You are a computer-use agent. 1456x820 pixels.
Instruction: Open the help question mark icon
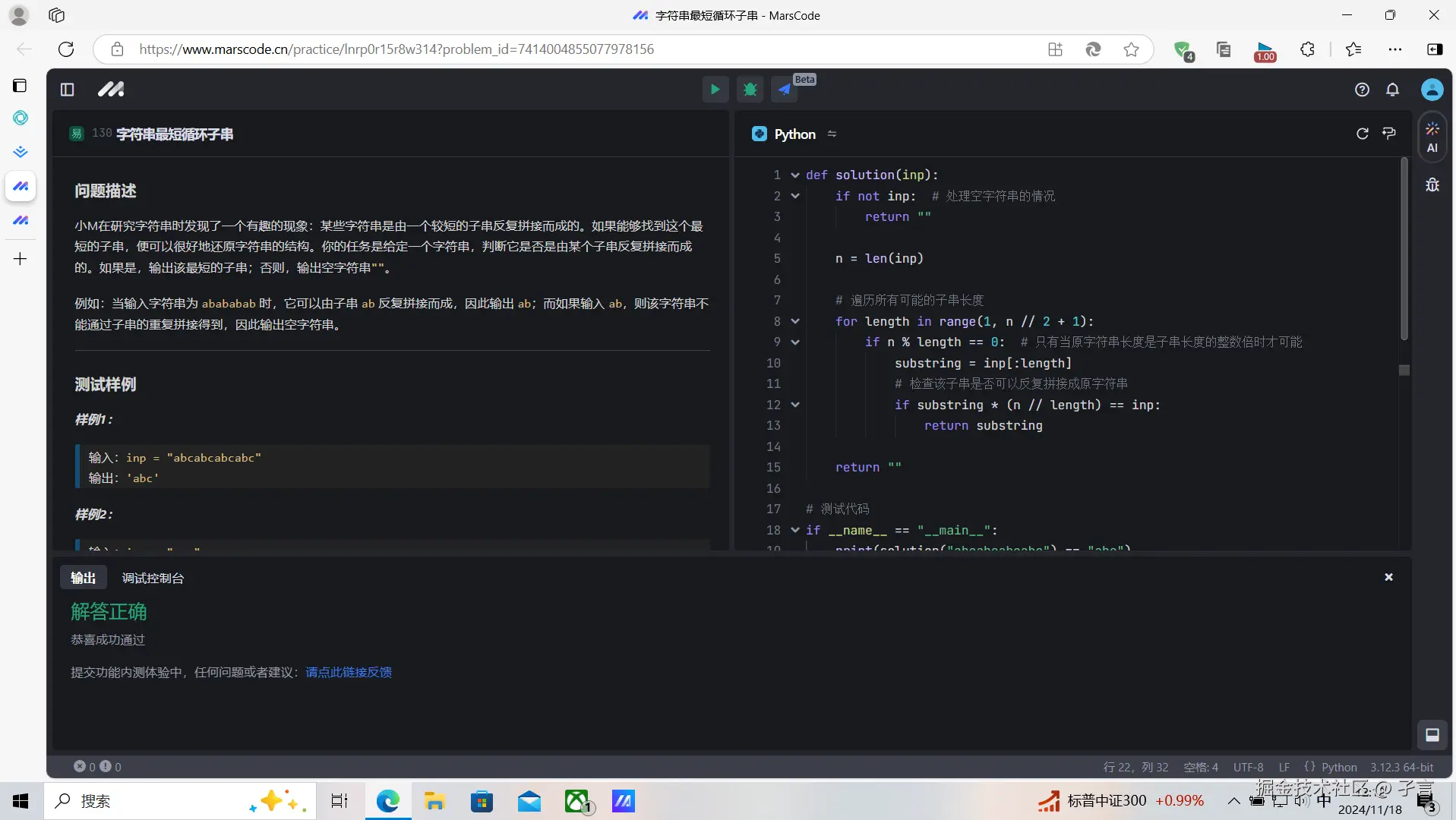1362,89
